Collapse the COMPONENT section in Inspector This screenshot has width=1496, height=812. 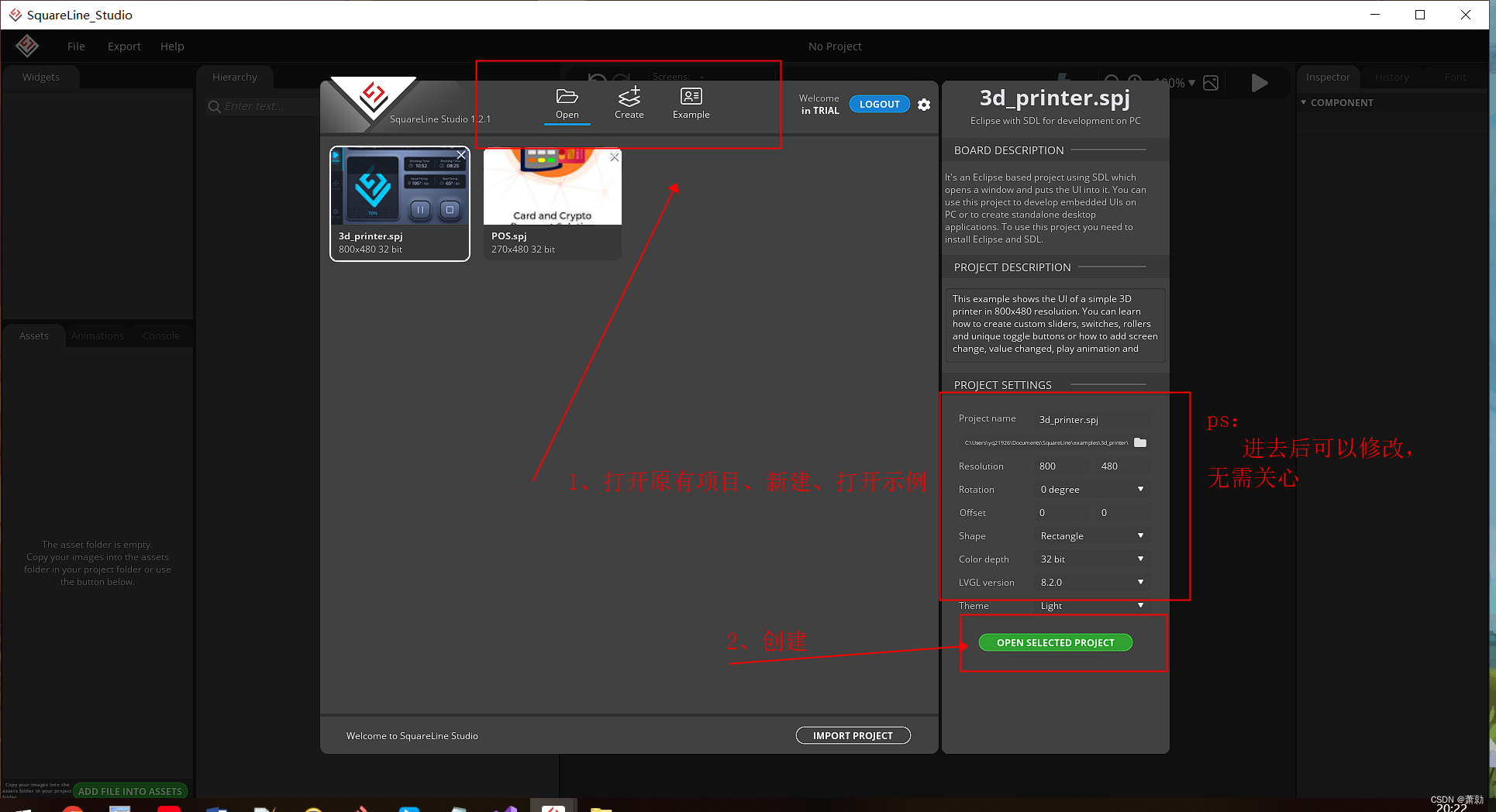coord(1303,102)
